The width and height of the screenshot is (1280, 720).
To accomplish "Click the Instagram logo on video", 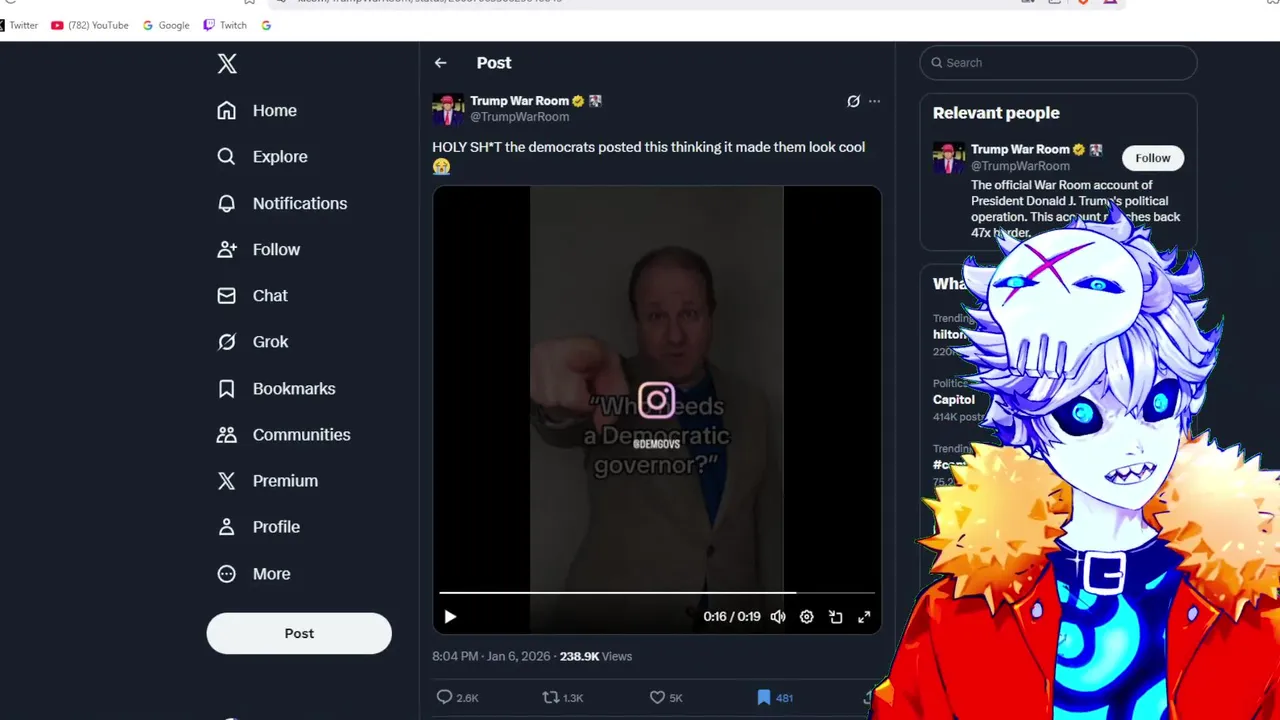I will (657, 401).
